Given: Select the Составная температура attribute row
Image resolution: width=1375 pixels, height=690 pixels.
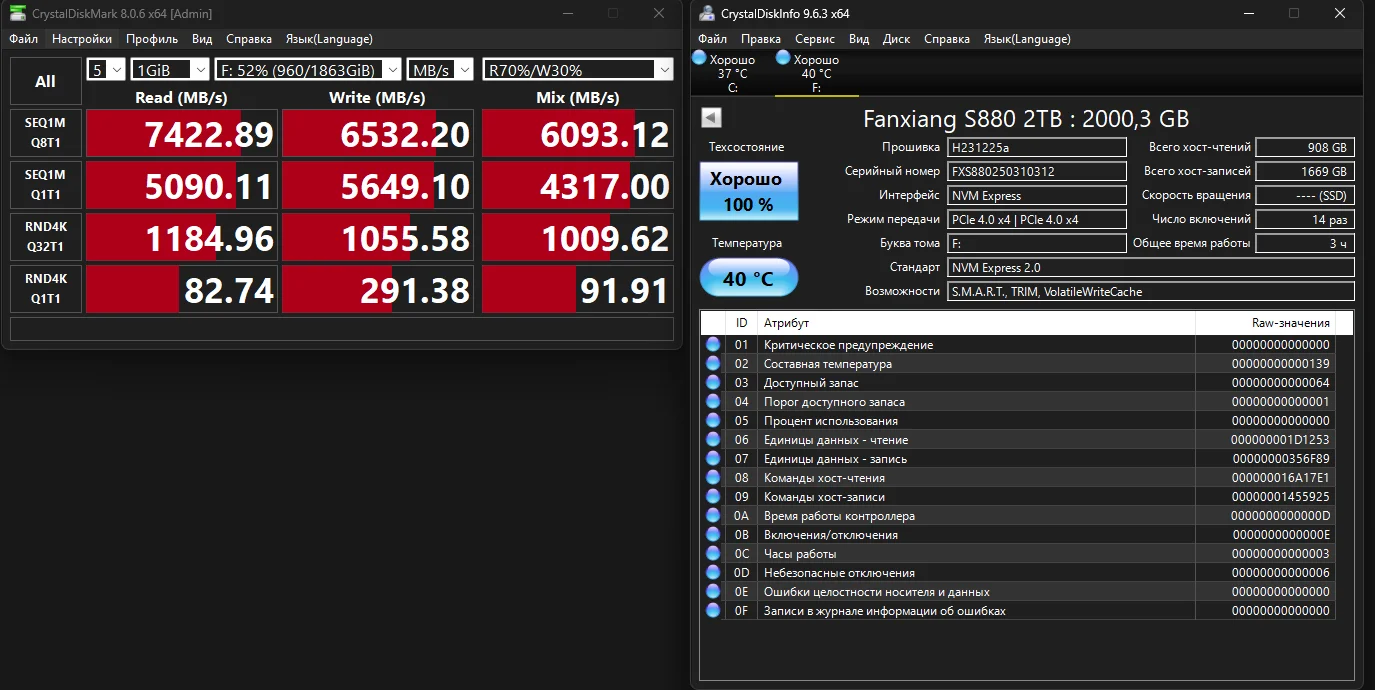Looking at the screenshot, I should pyautogui.click(x=1018, y=363).
